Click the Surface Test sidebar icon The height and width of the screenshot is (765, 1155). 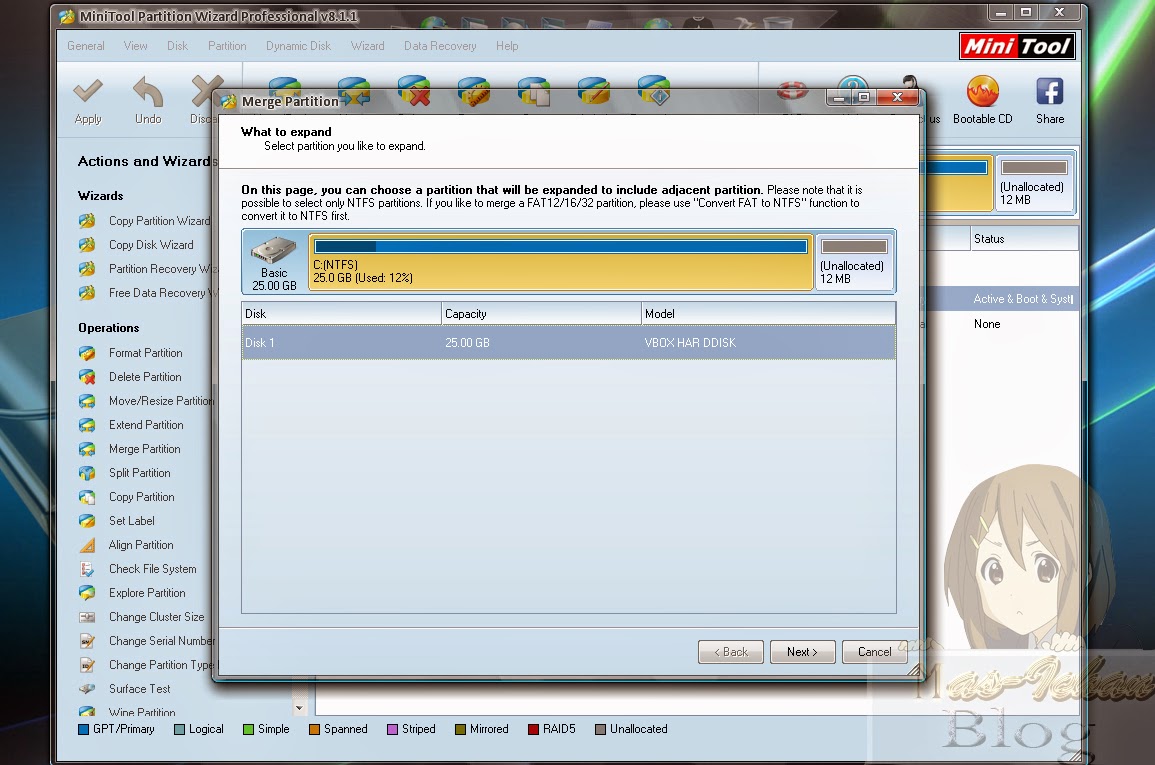pyautogui.click(x=87, y=689)
